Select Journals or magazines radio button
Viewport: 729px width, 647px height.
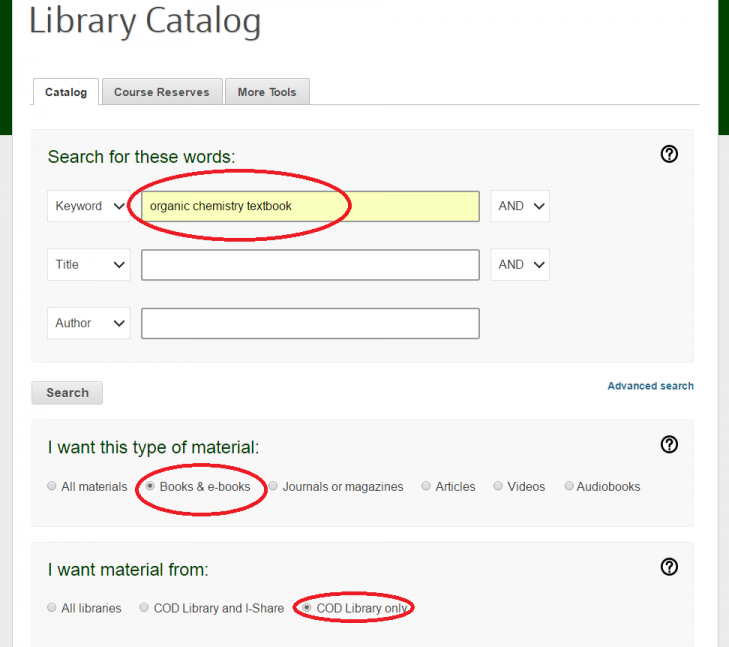pyautogui.click(x=273, y=487)
